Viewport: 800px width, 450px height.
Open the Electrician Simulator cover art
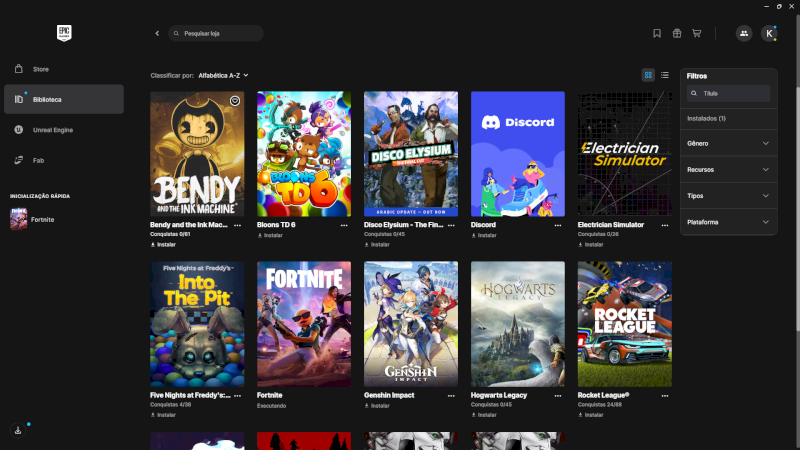(x=624, y=154)
